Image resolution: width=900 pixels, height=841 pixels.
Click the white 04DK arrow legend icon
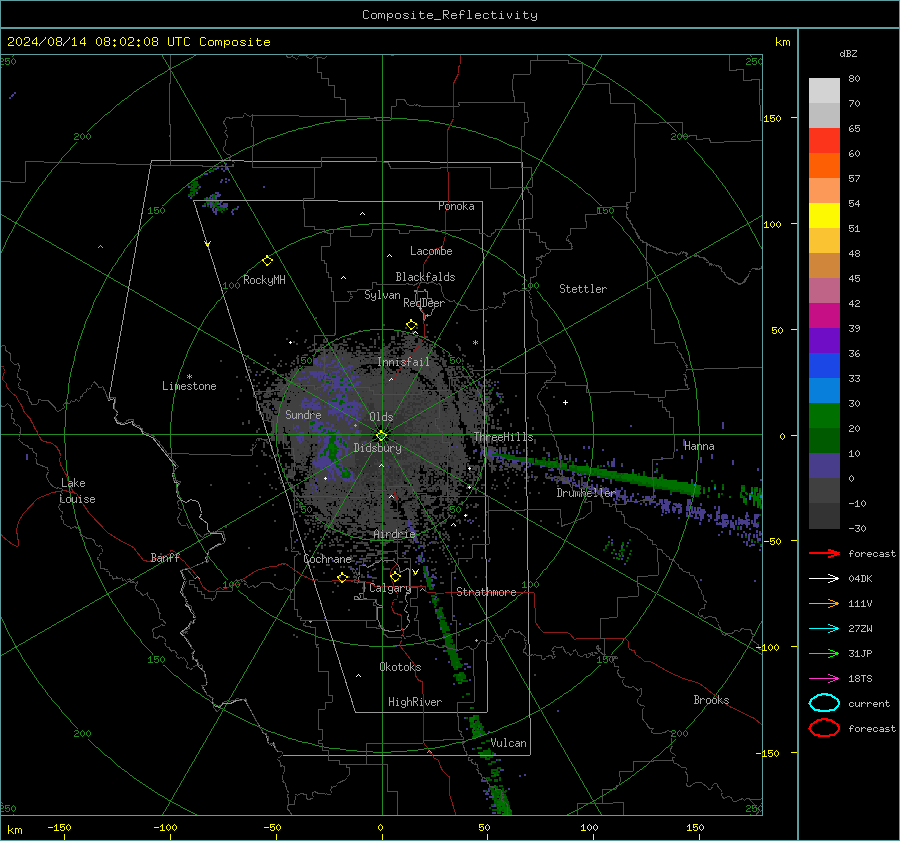(824, 579)
